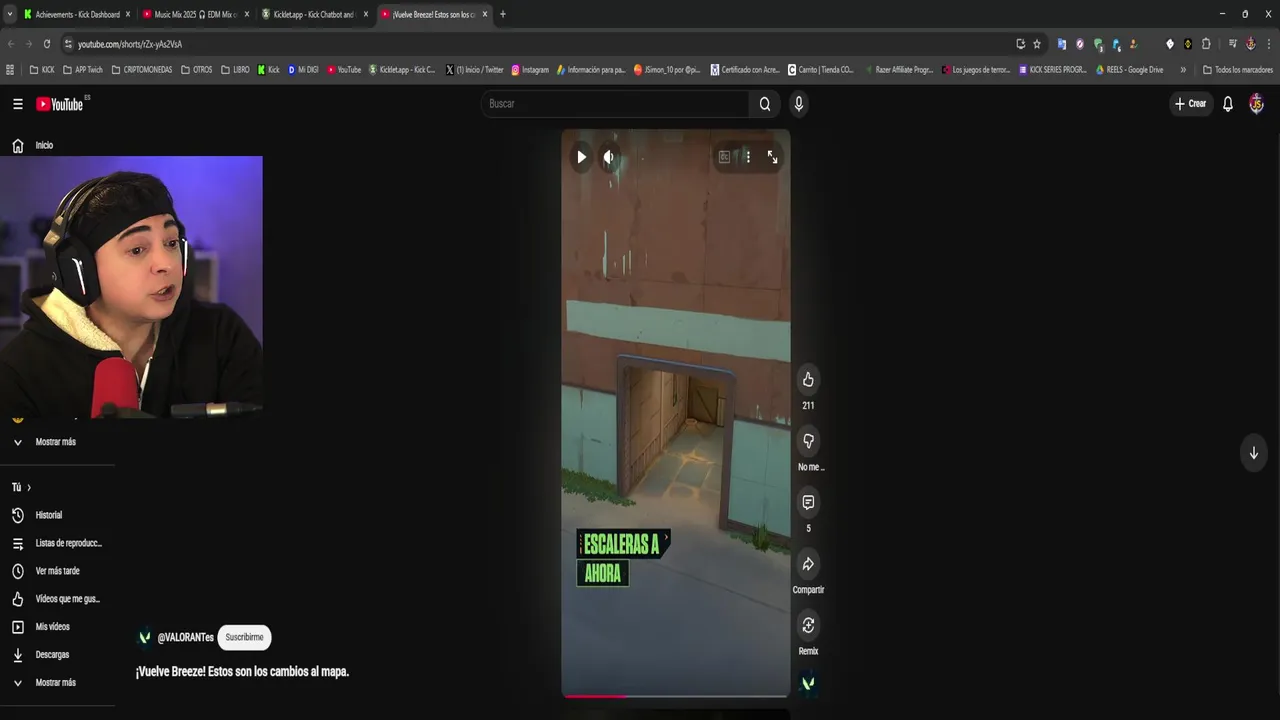The height and width of the screenshot is (720, 1280).
Task: Open the Short's three-dot more options
Action: pos(748,157)
